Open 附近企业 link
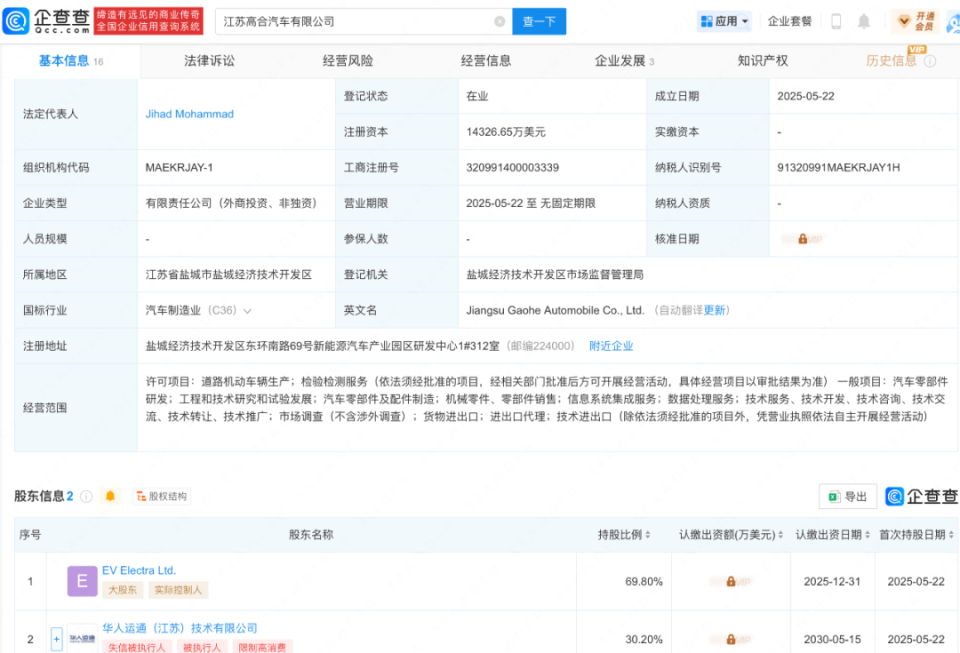Image resolution: width=960 pixels, height=653 pixels. click(611, 346)
